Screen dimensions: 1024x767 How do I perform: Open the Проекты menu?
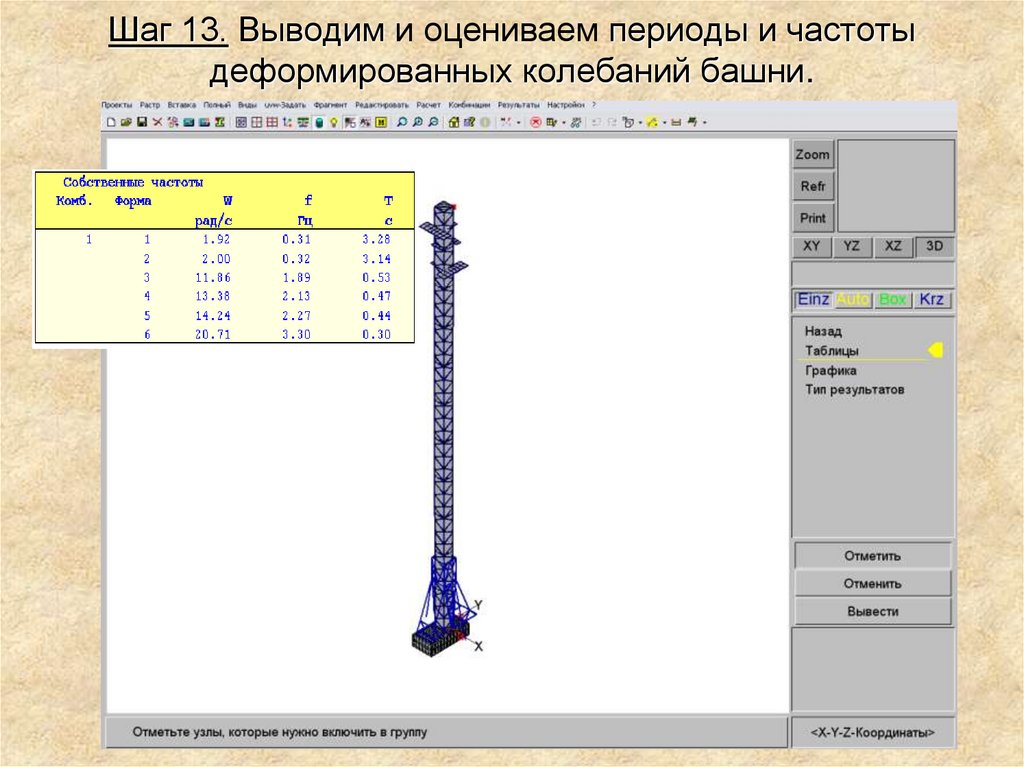[x=116, y=105]
